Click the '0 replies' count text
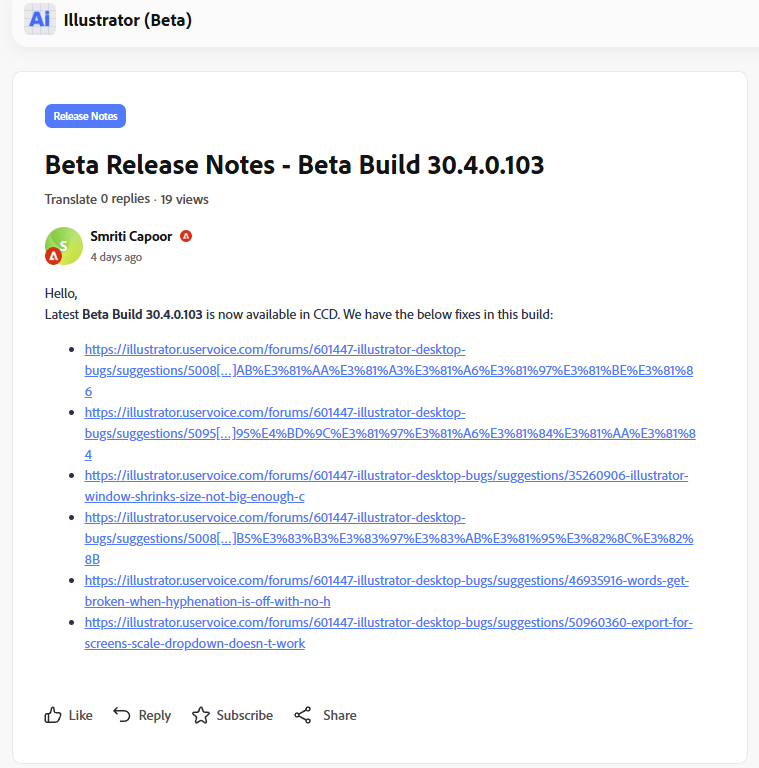Viewport: 759px width, 768px height. (125, 199)
